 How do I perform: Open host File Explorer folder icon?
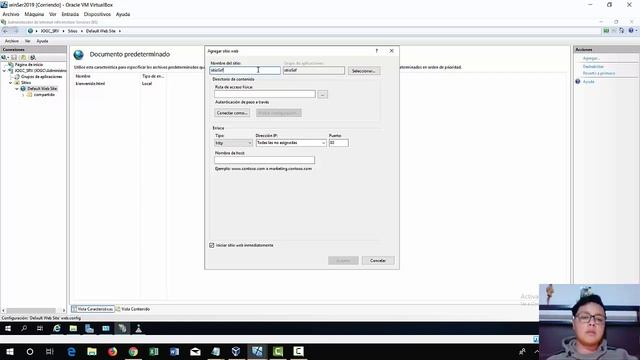(x=92, y=351)
